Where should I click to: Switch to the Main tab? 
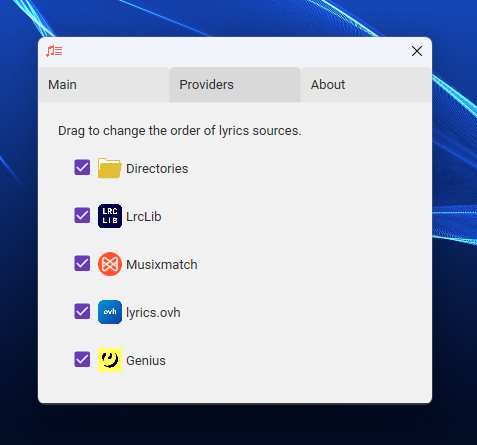click(x=104, y=85)
